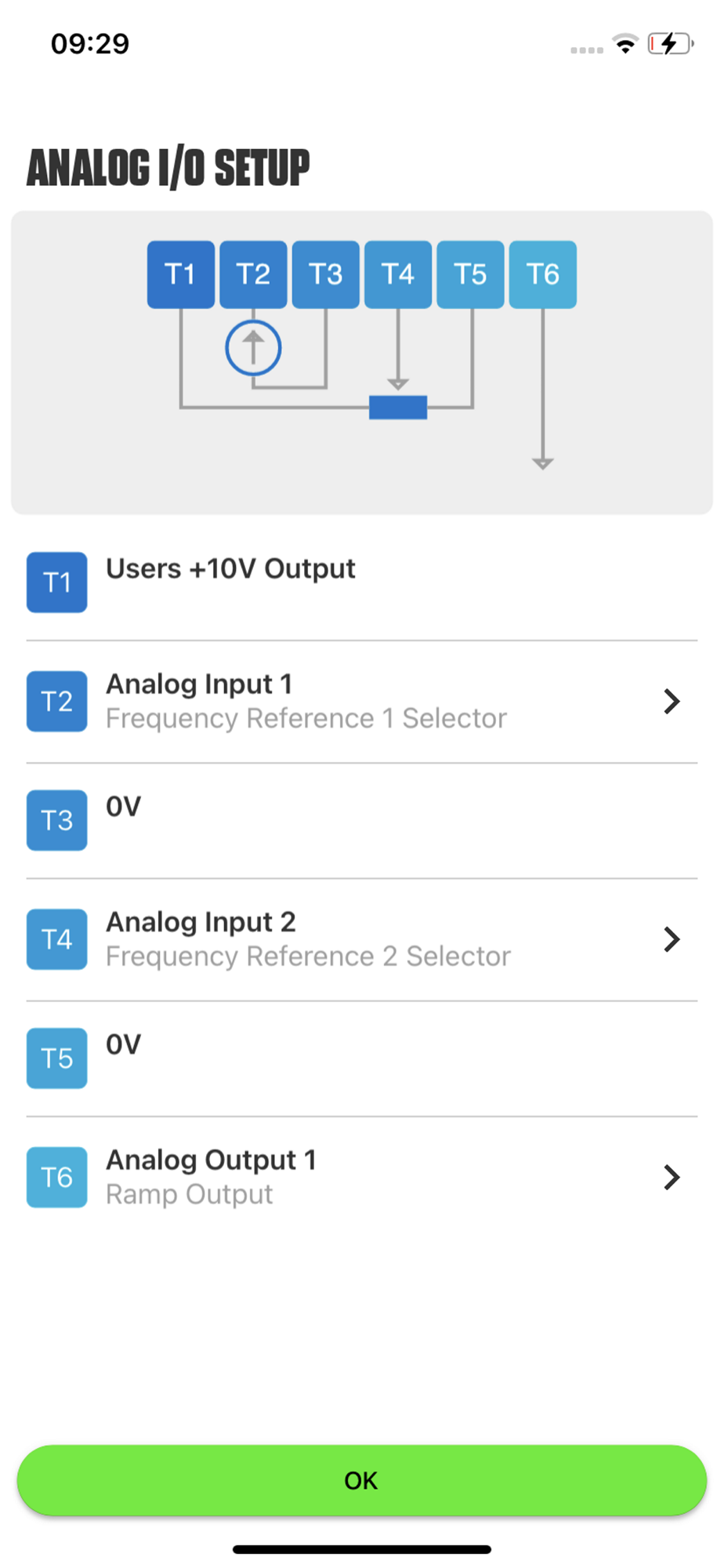Screen dimensions: 724x1568
Task: Expand Analog Output 1 chevron
Action: [672, 1178]
